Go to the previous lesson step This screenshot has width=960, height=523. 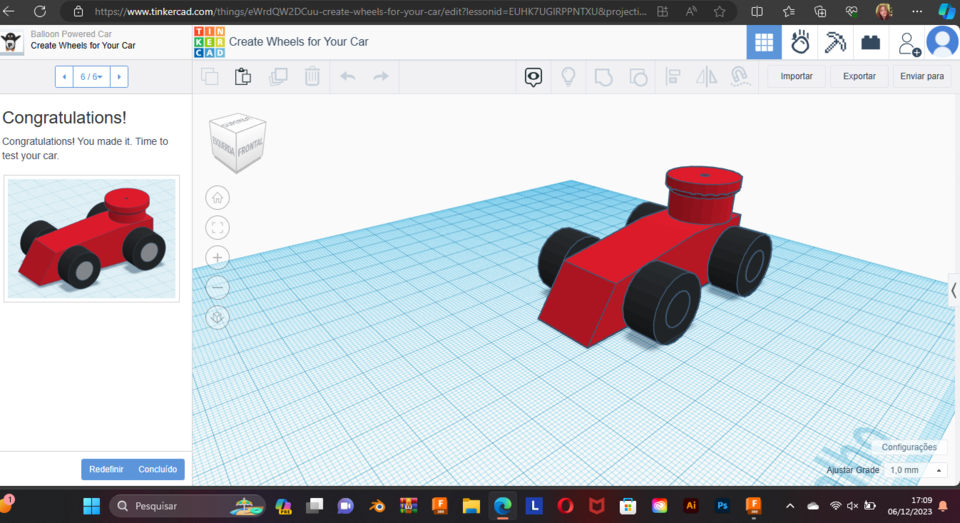point(64,77)
